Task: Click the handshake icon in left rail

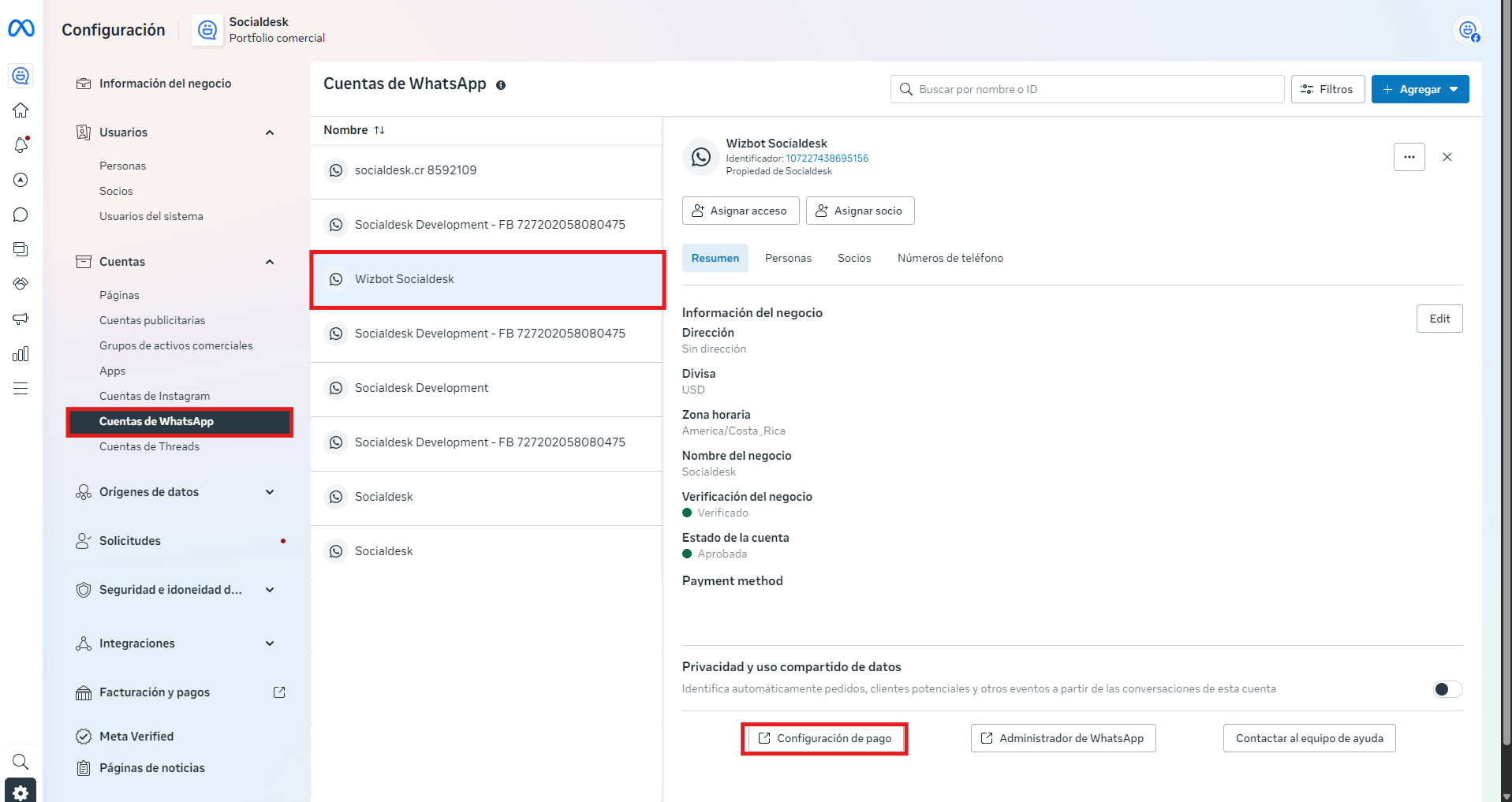Action: 21,284
